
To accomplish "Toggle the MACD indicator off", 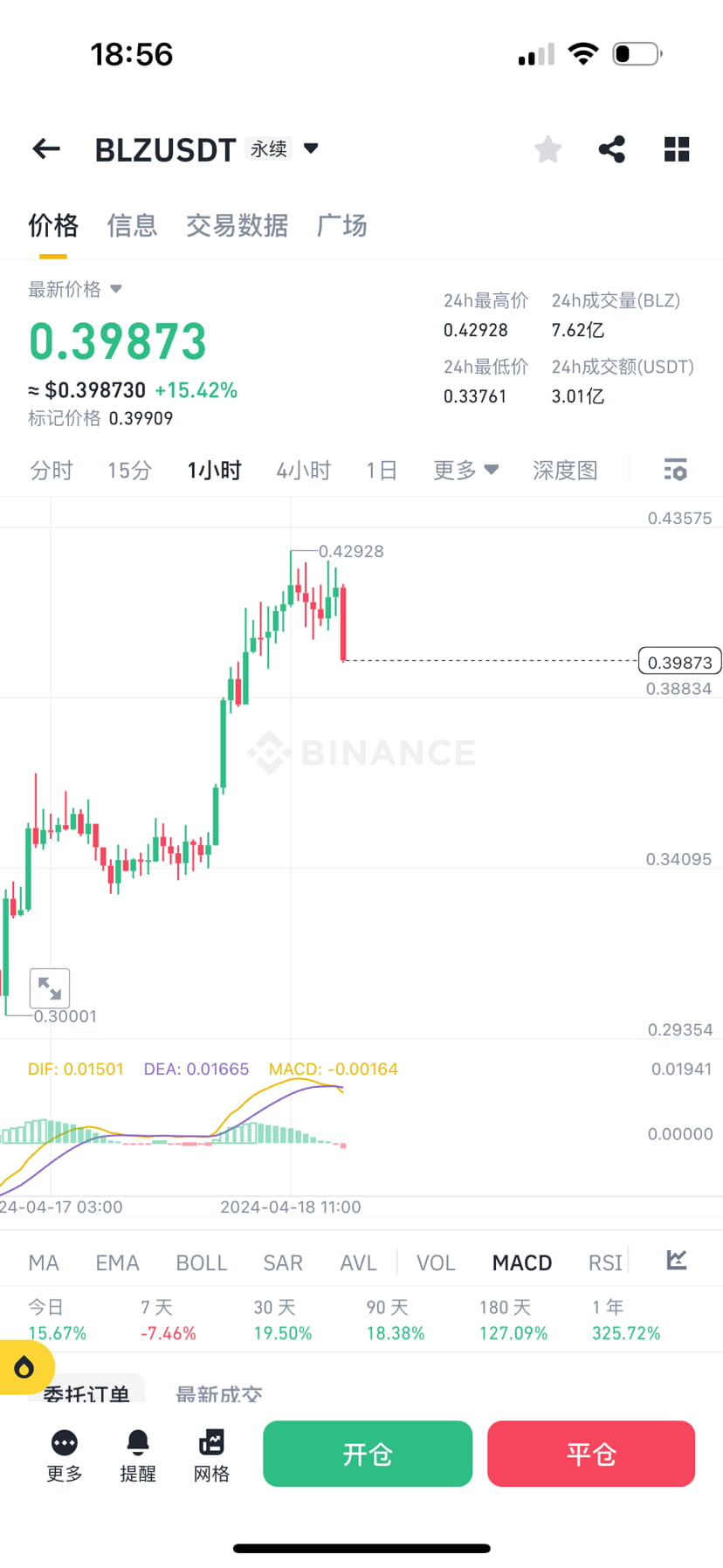I will (x=521, y=1262).
